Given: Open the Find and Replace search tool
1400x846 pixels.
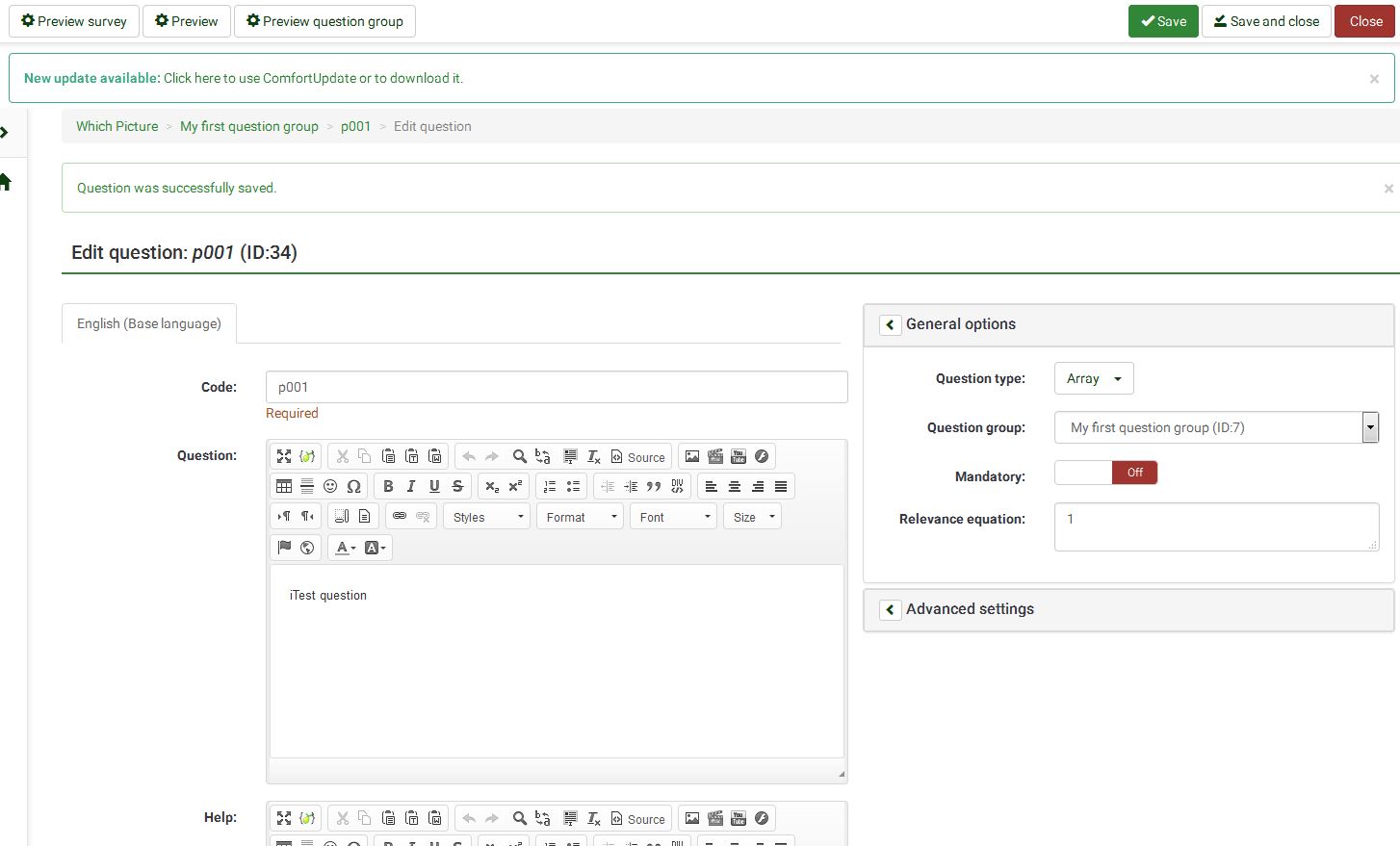Looking at the screenshot, I should click(x=519, y=456).
